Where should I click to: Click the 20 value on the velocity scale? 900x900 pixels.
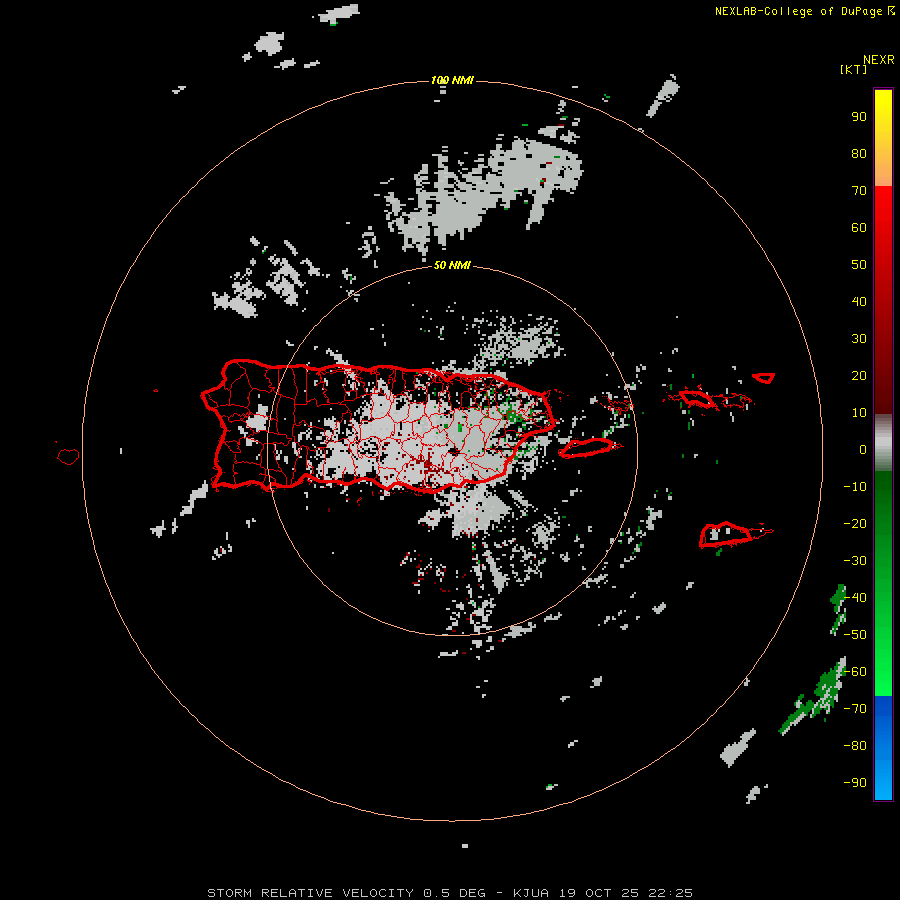(x=859, y=376)
